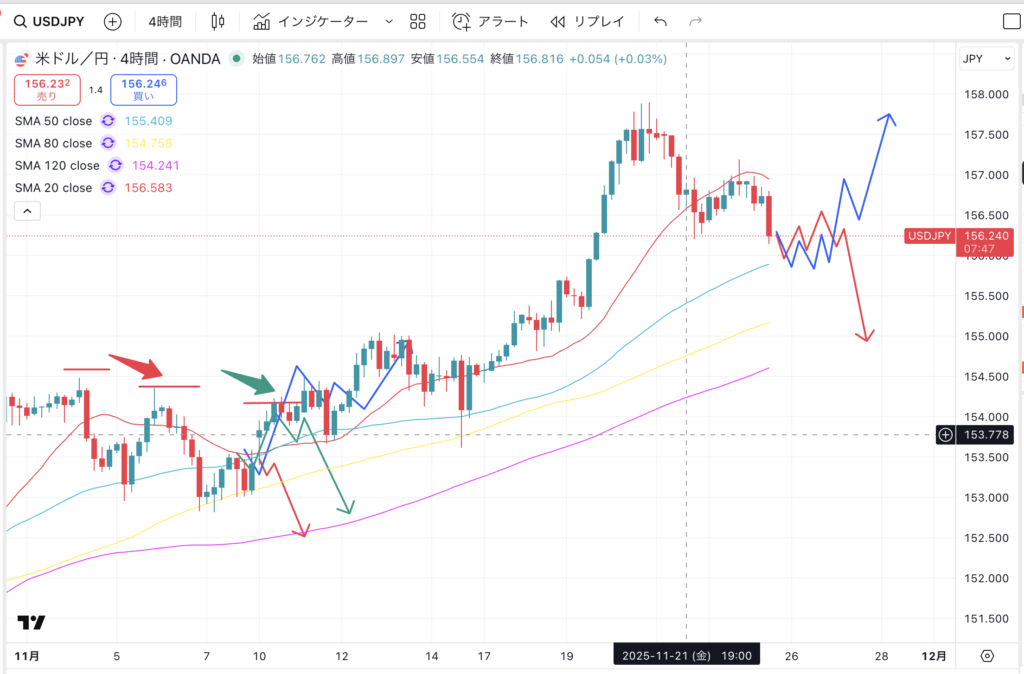Image resolution: width=1024 pixels, height=674 pixels.
Task: Open the インジケーター indicators menu
Action: pos(311,21)
